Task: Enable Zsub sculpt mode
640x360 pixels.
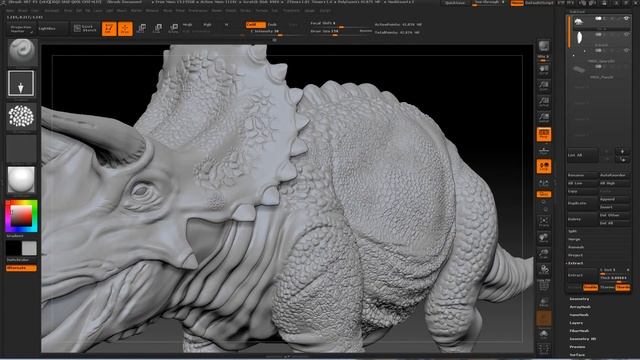Action: pyautogui.click(x=272, y=24)
